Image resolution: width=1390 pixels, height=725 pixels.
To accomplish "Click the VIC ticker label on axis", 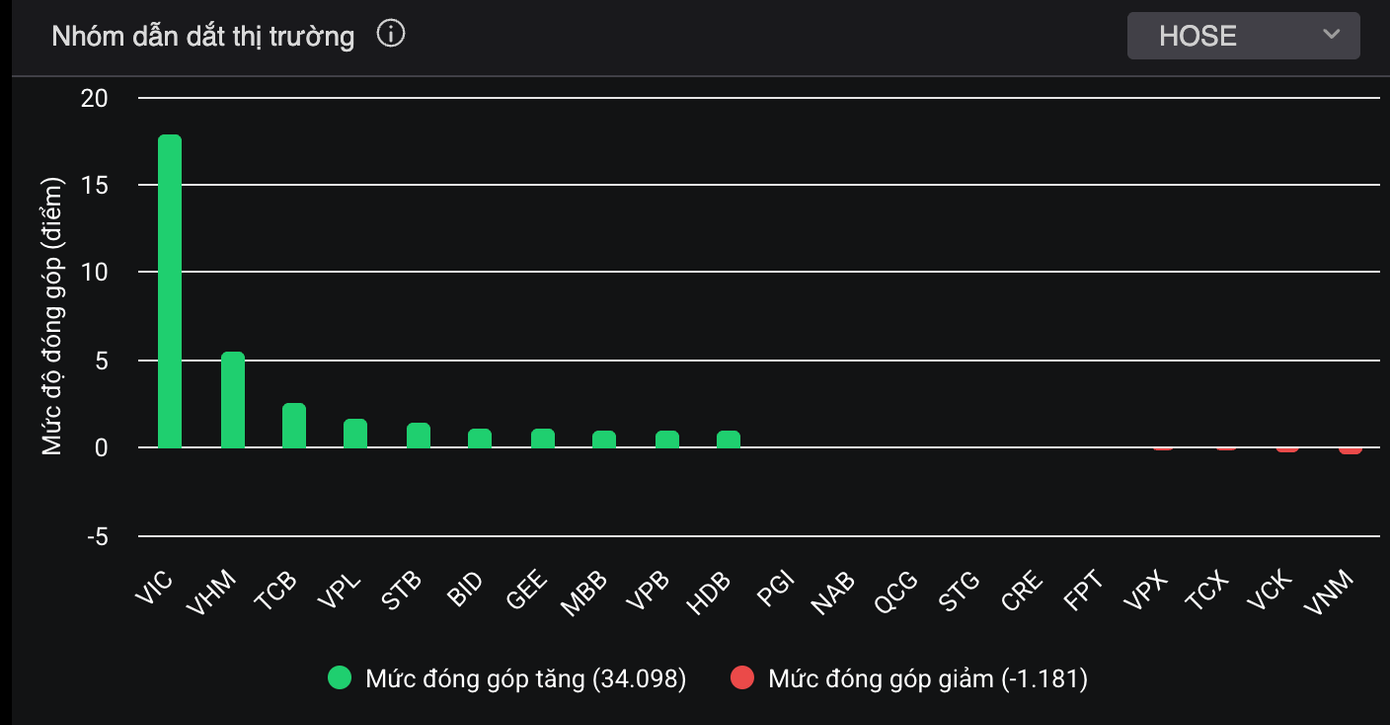I will tap(155, 589).
